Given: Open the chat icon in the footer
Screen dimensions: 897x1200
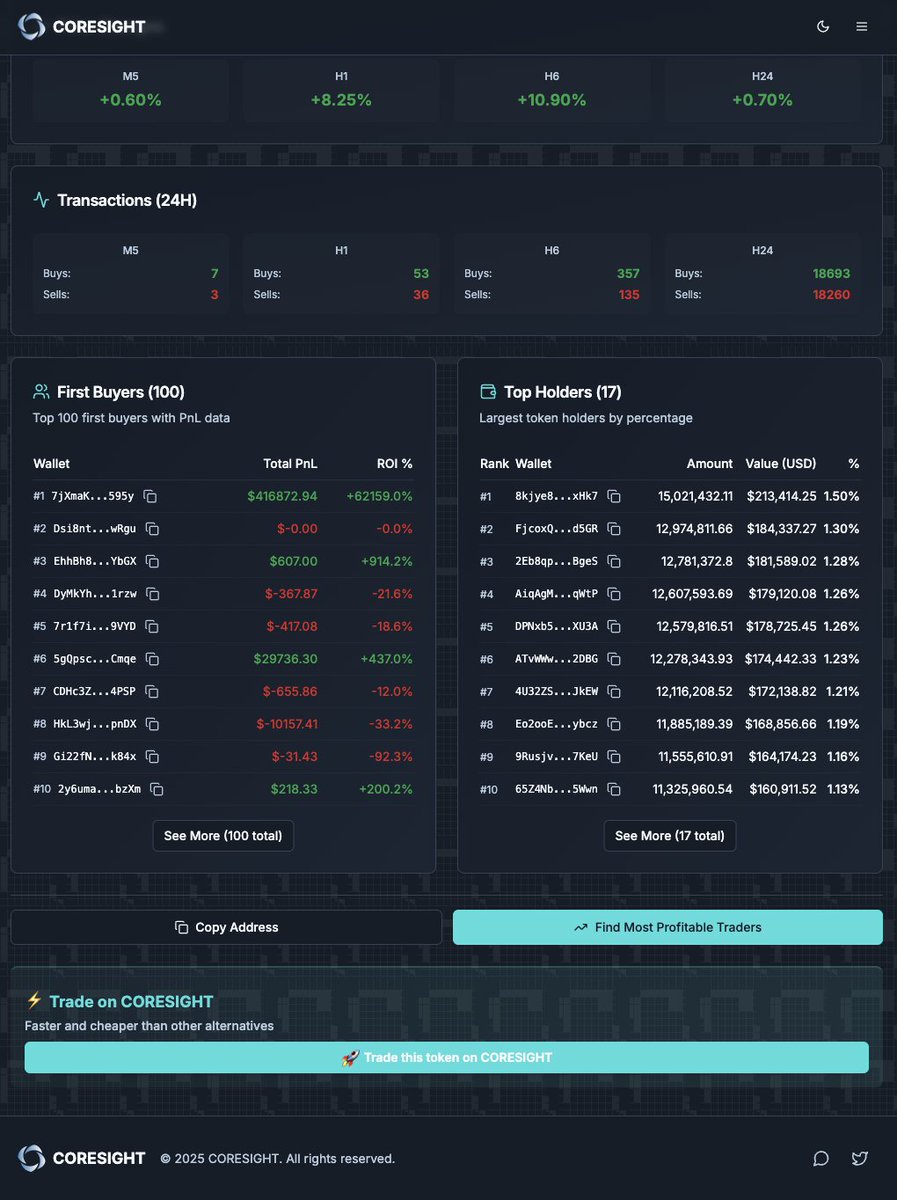Looking at the screenshot, I should coord(821,1158).
